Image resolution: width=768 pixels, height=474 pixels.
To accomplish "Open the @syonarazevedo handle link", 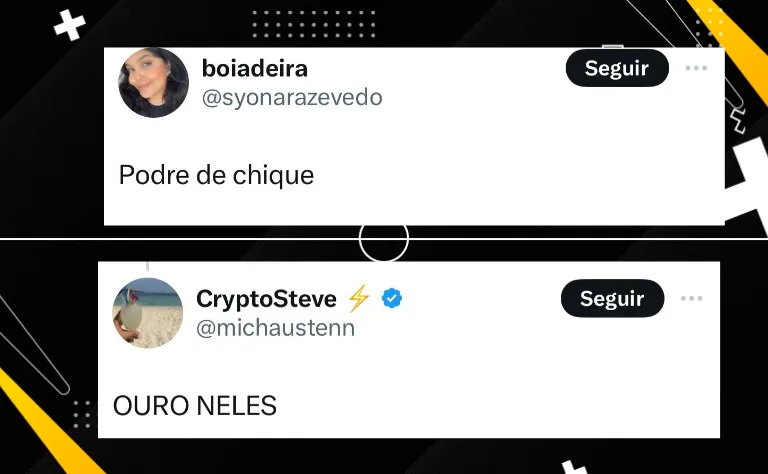I will (292, 97).
